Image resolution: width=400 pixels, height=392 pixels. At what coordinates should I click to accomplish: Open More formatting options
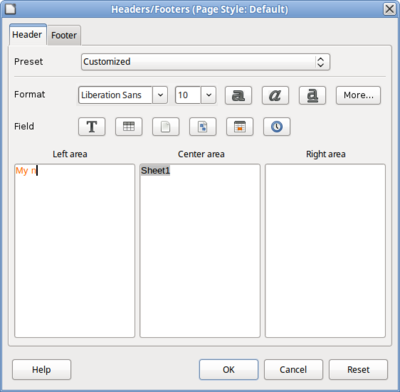pyautogui.click(x=358, y=95)
